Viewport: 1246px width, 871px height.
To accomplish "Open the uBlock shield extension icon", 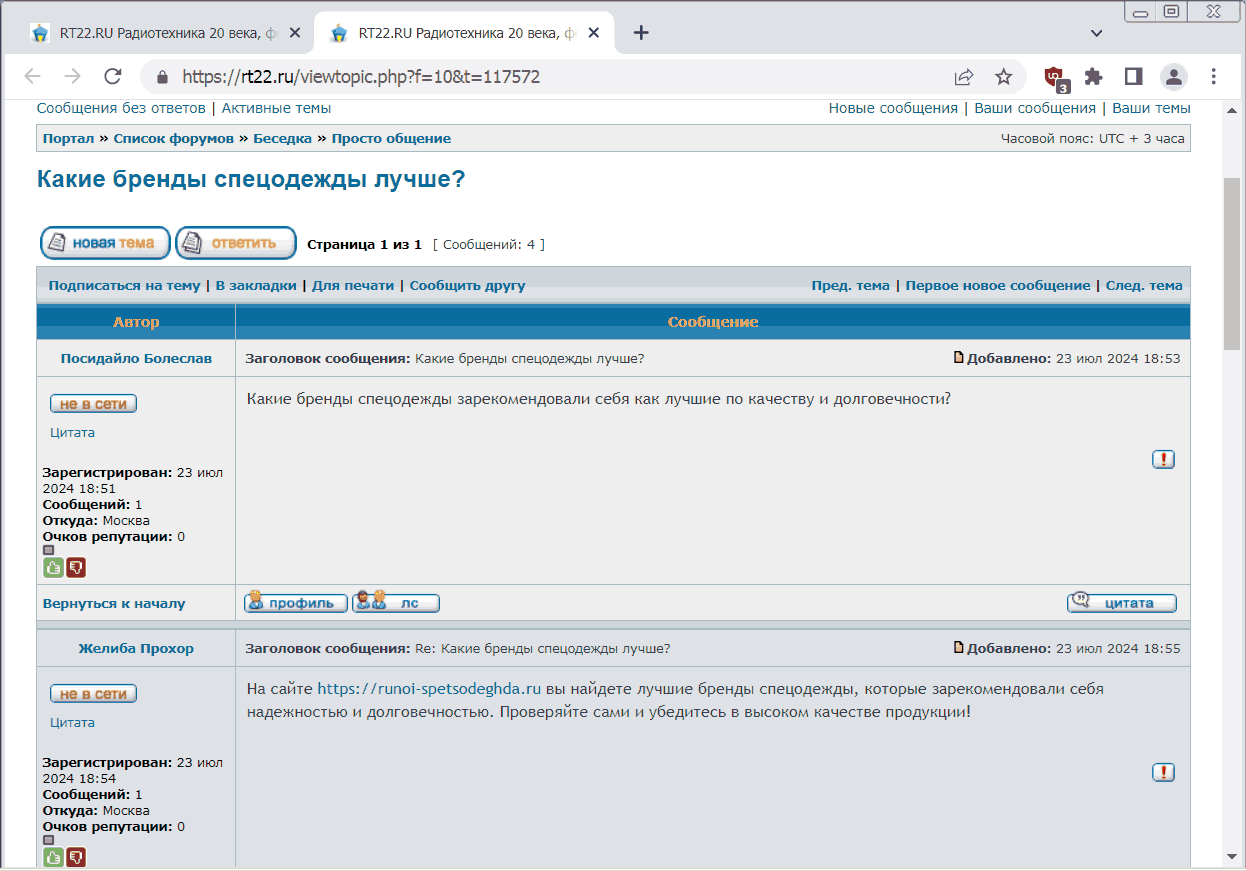I will (x=1054, y=77).
